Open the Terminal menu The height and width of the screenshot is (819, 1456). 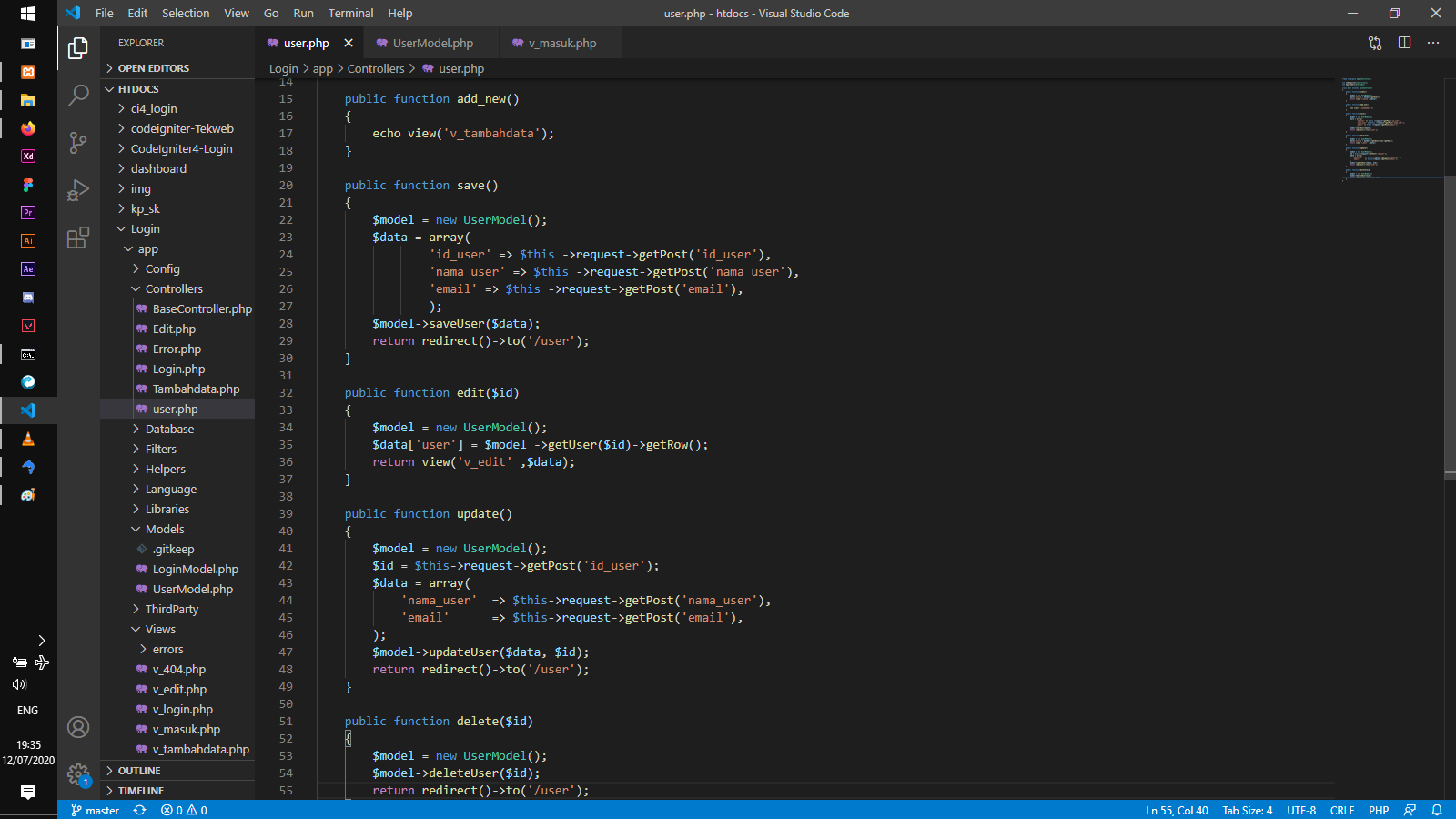click(350, 13)
